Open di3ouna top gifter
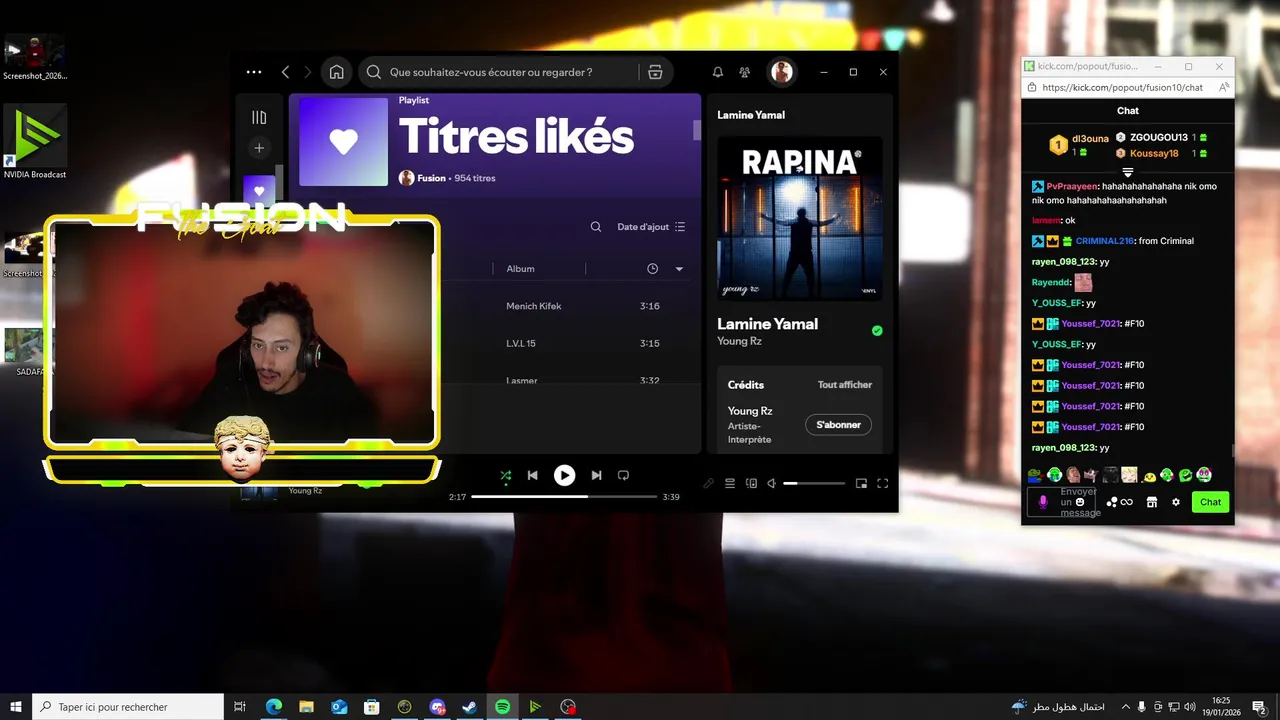1280x720 pixels. [1090, 139]
